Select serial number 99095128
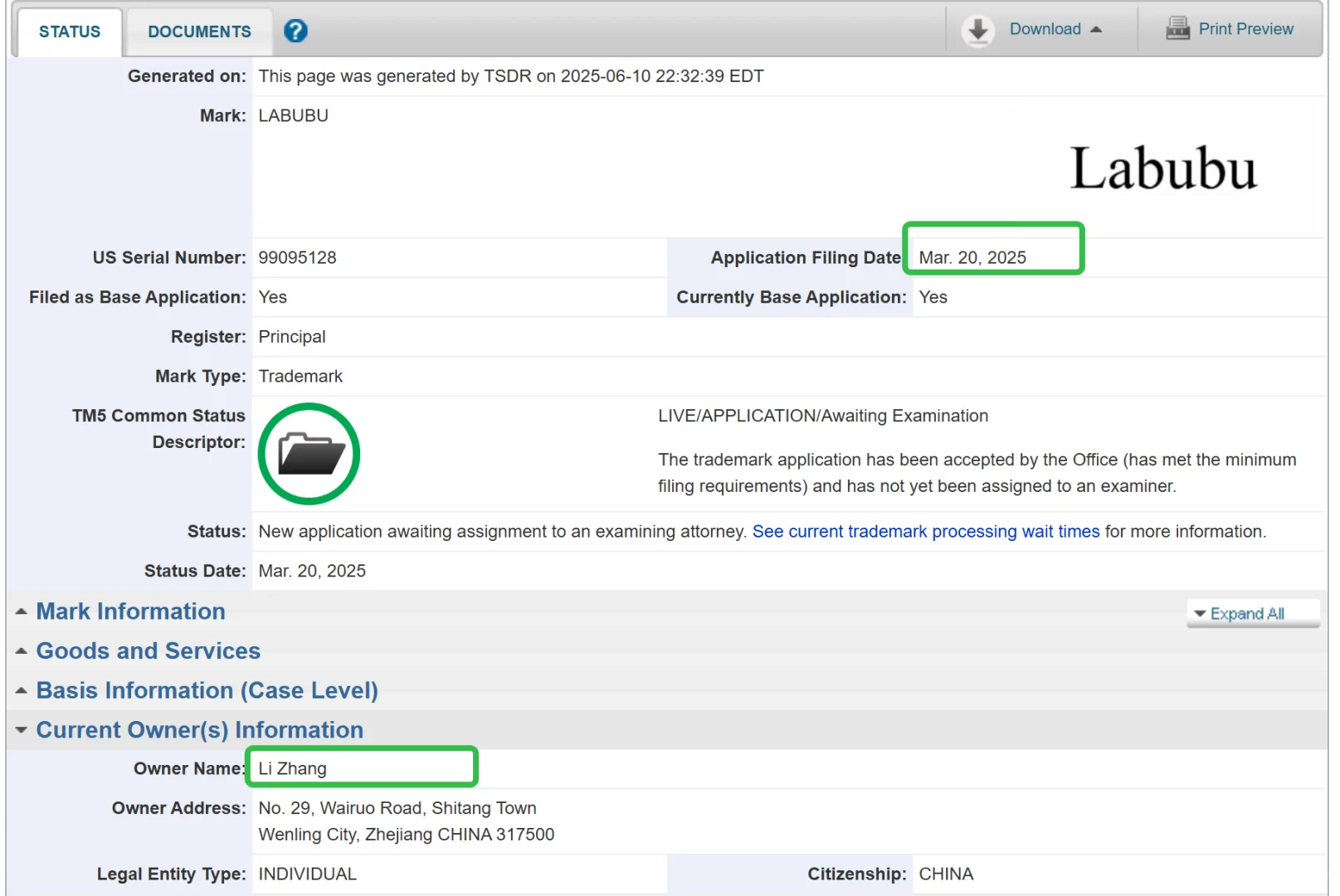This screenshot has width=1340, height=896. tap(297, 258)
